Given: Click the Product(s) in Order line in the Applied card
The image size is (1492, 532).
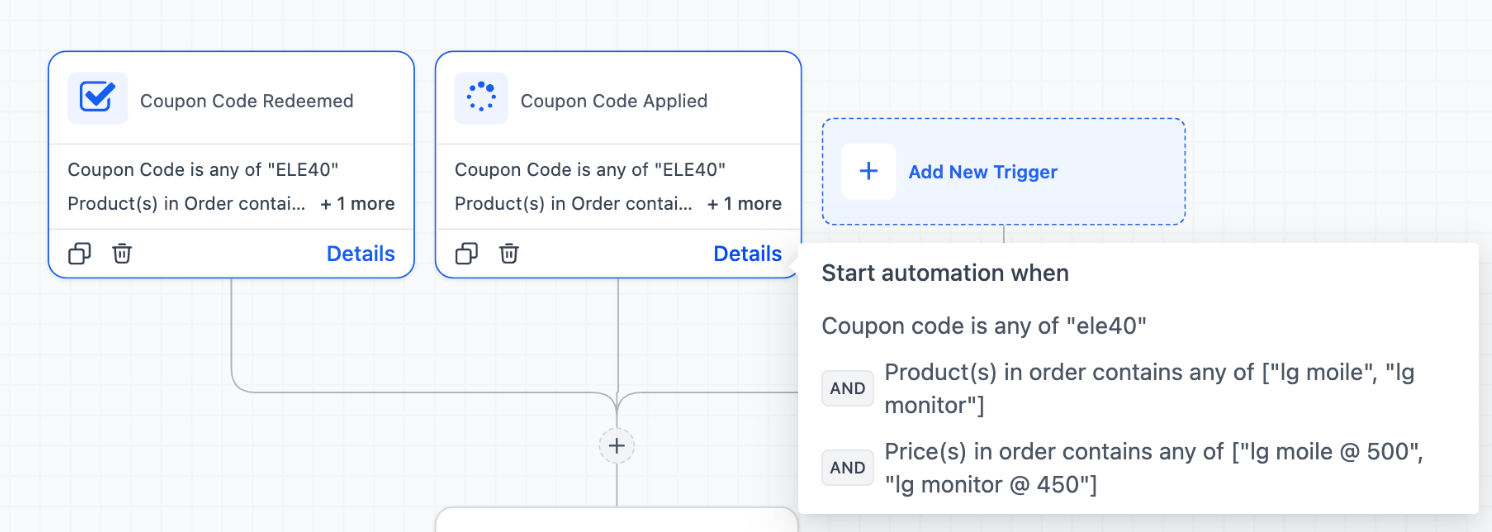Looking at the screenshot, I should [573, 204].
